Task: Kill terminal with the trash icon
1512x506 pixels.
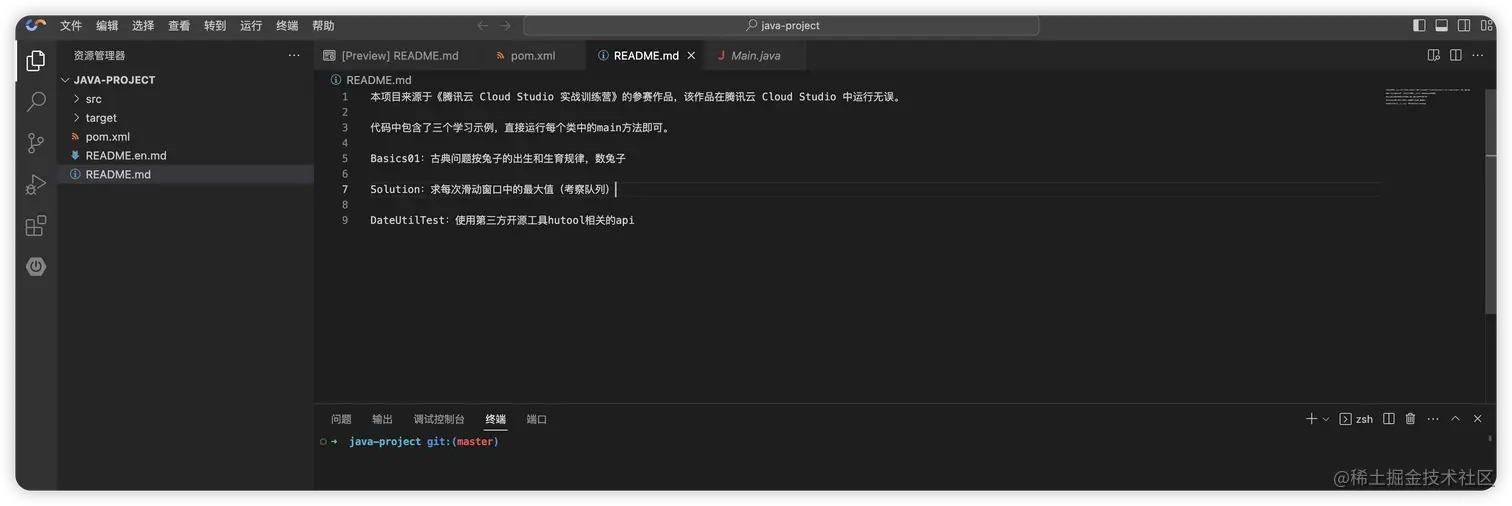Action: 1410,419
